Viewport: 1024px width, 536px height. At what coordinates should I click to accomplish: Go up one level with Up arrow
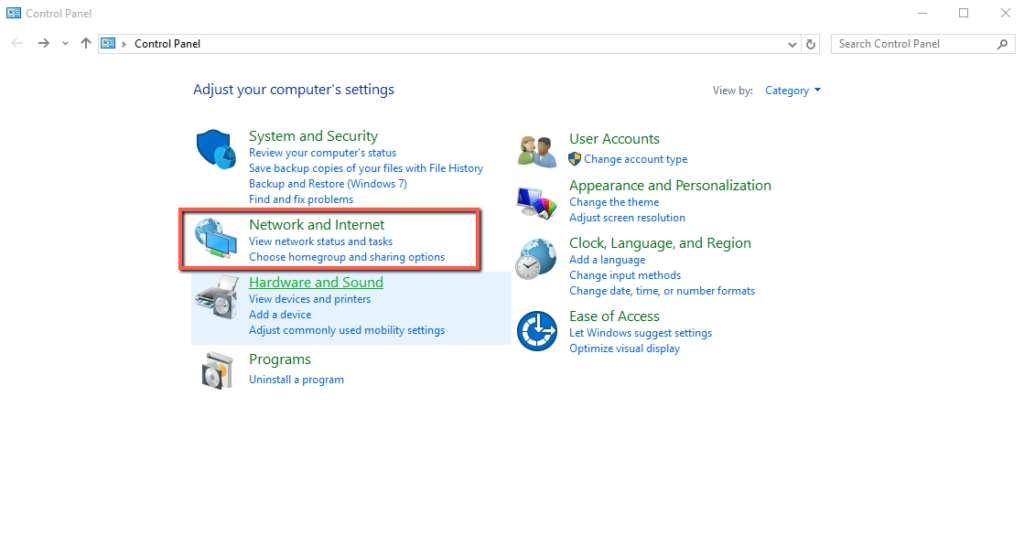(86, 44)
